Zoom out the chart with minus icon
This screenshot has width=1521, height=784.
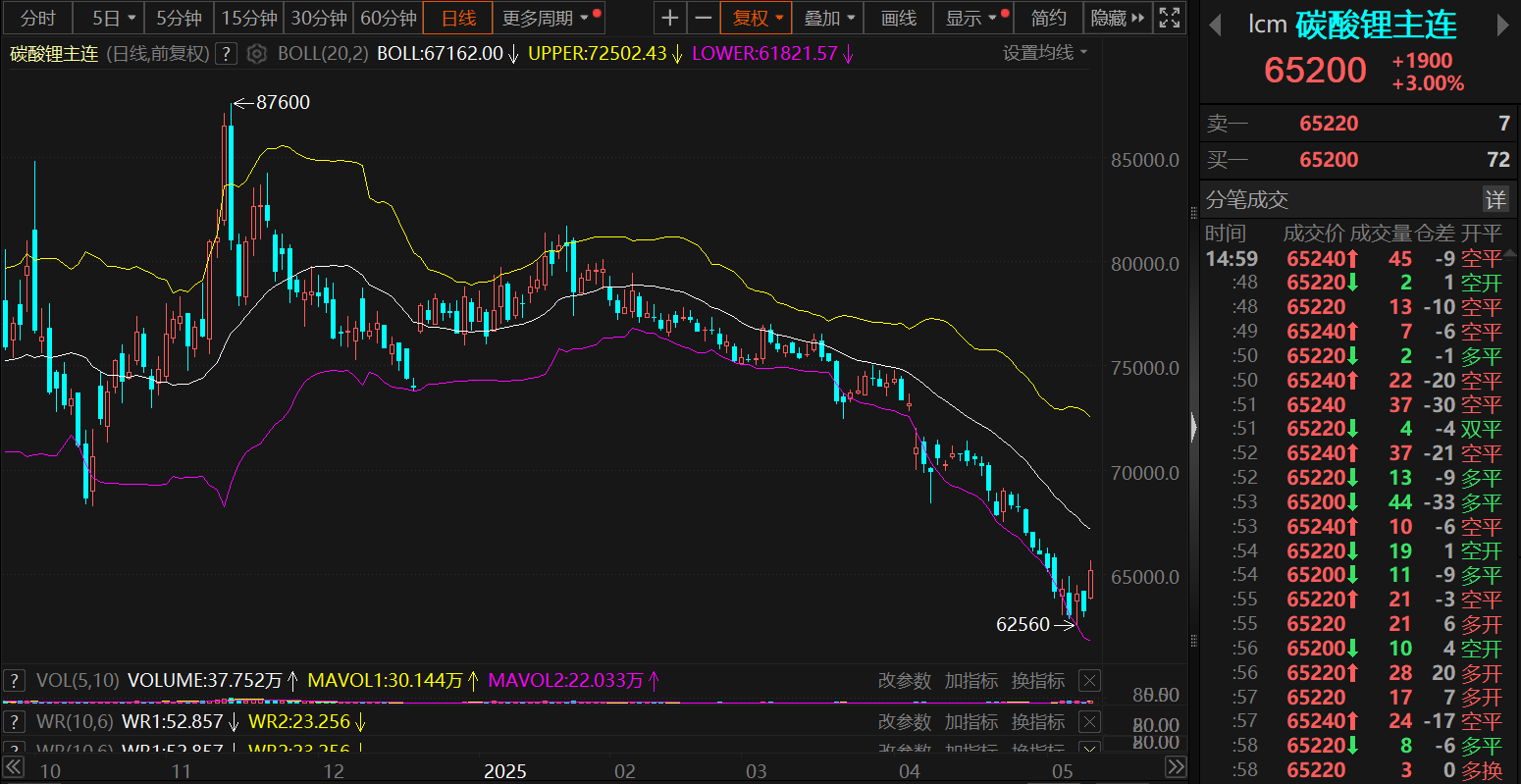(x=703, y=18)
